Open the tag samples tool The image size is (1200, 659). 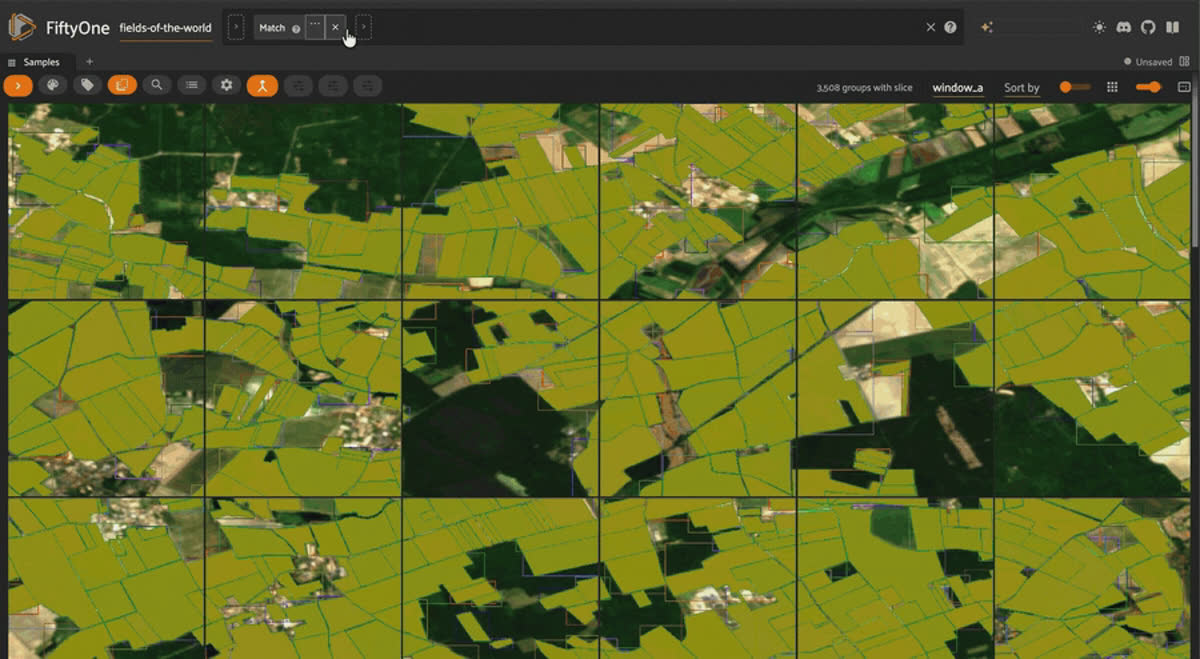[x=87, y=86]
